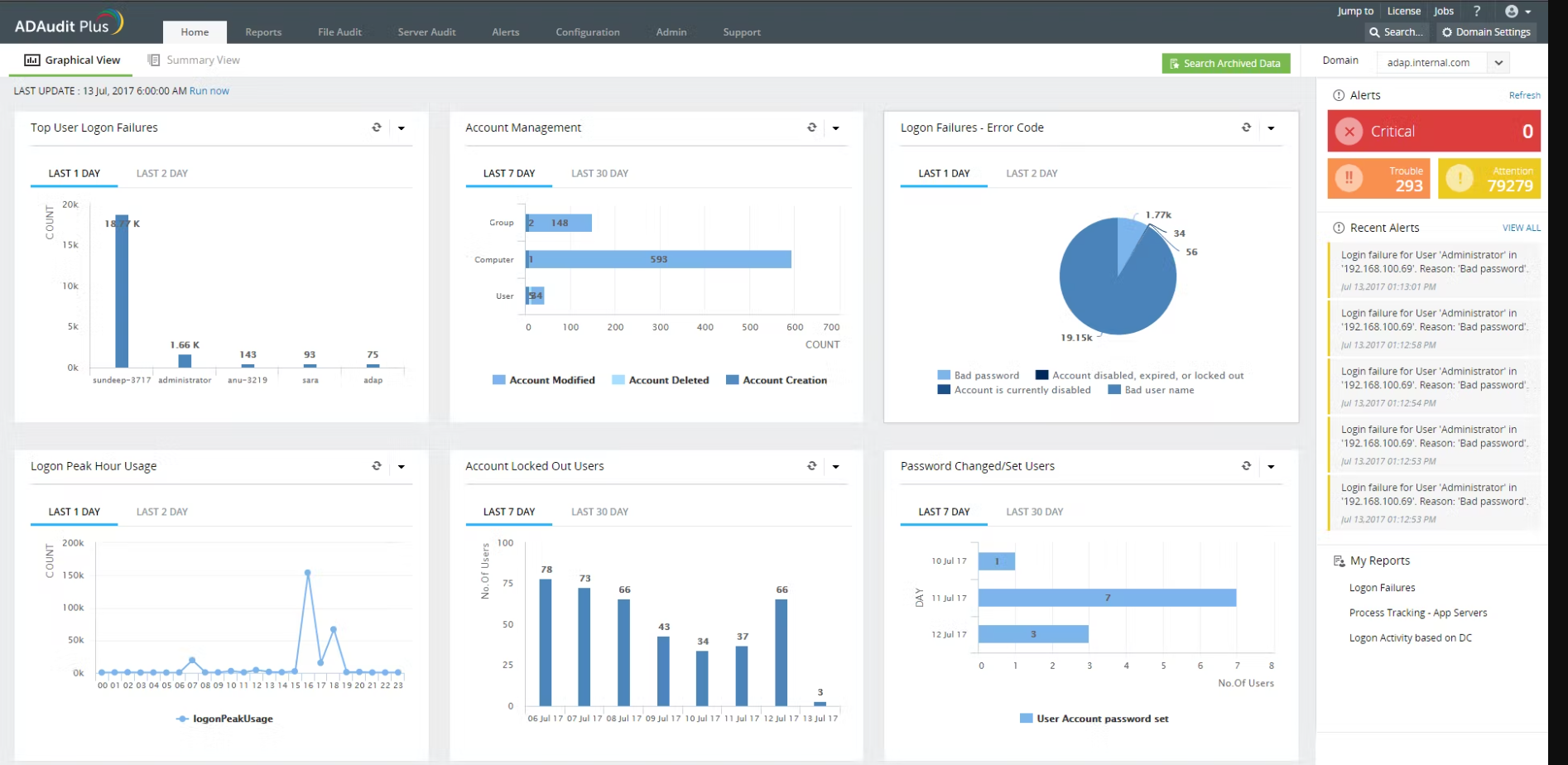Open the Server Audit tab
The image size is (1568, 765).
coord(426,32)
